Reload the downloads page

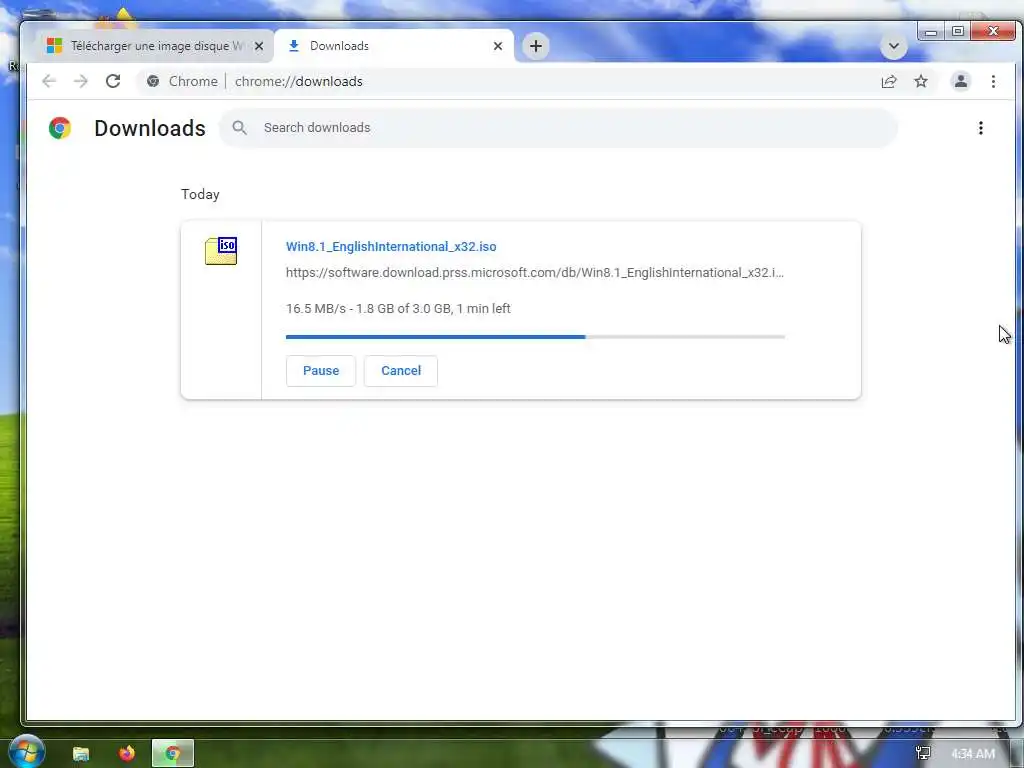click(113, 81)
